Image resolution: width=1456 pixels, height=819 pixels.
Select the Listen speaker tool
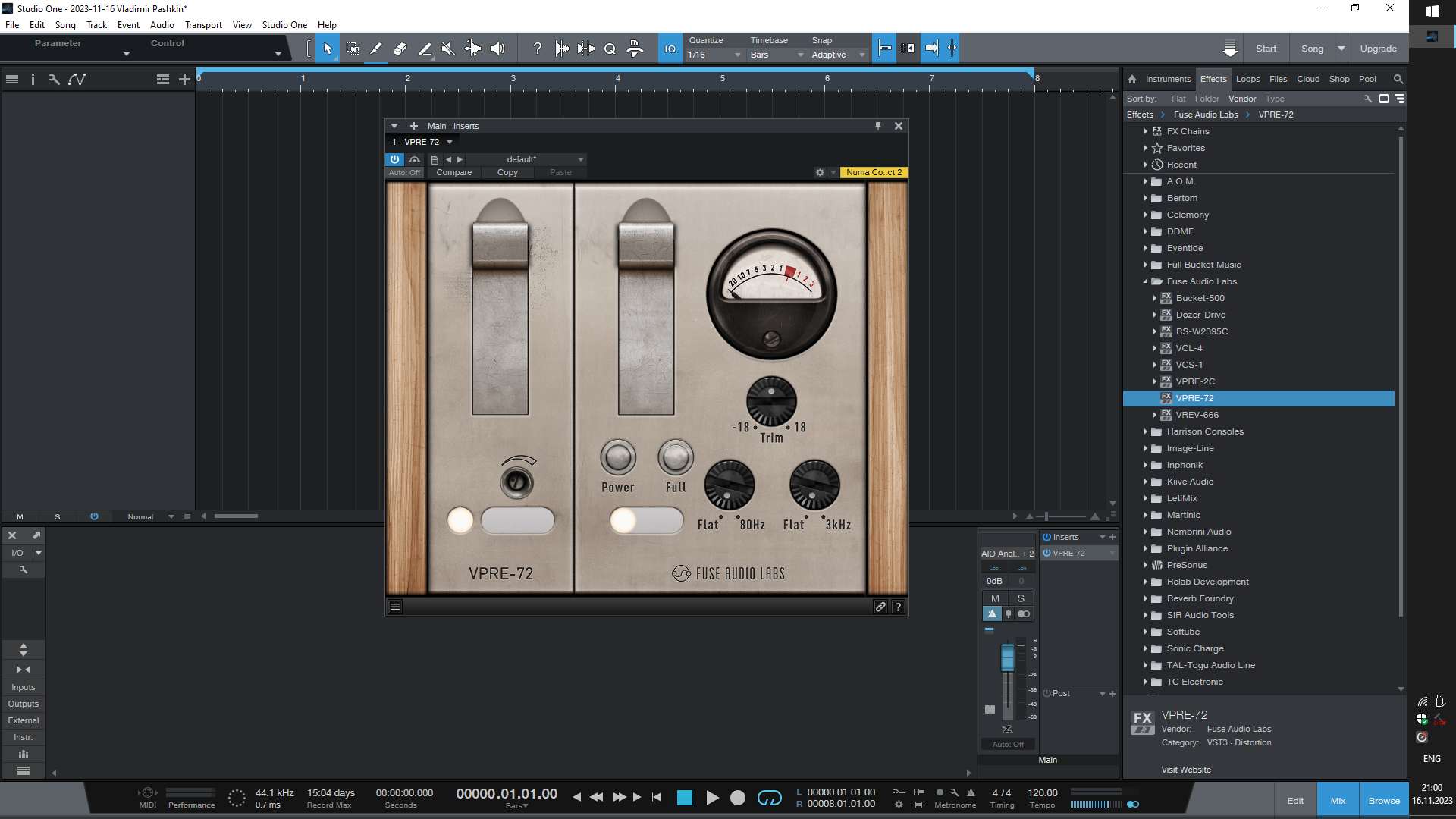497,49
